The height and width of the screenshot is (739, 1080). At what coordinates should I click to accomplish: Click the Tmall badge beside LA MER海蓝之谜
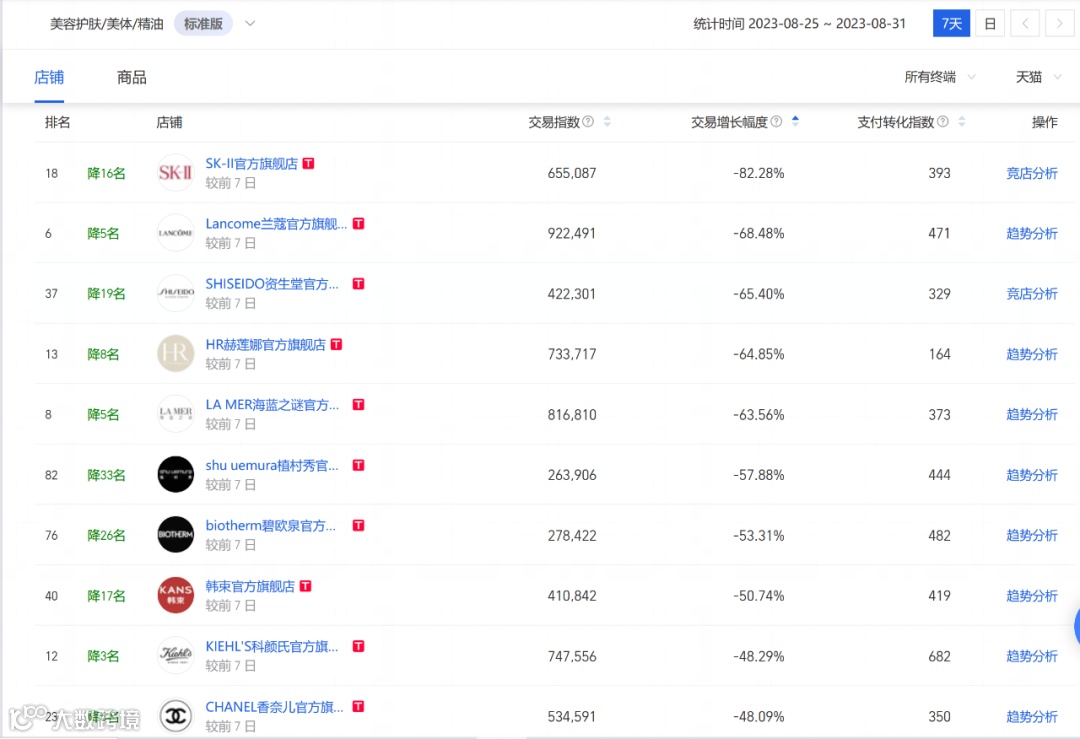(x=358, y=404)
